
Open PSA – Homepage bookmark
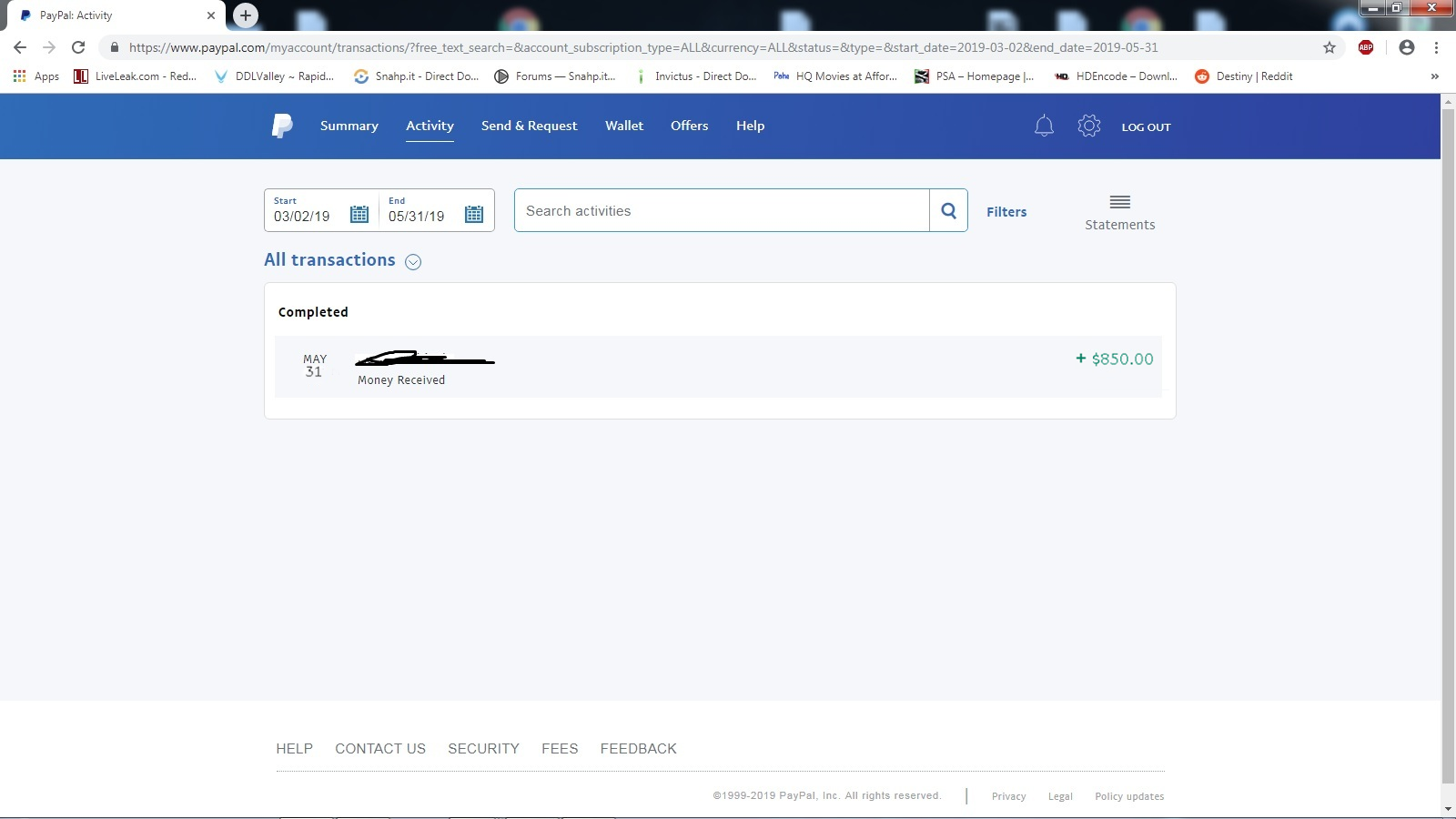975,76
